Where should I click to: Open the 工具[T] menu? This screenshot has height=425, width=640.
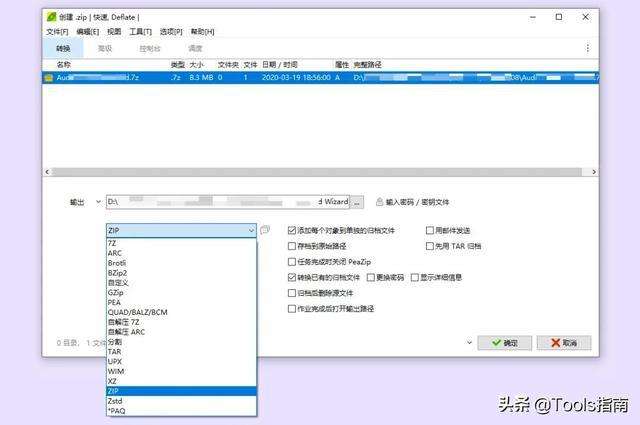pyautogui.click(x=140, y=31)
